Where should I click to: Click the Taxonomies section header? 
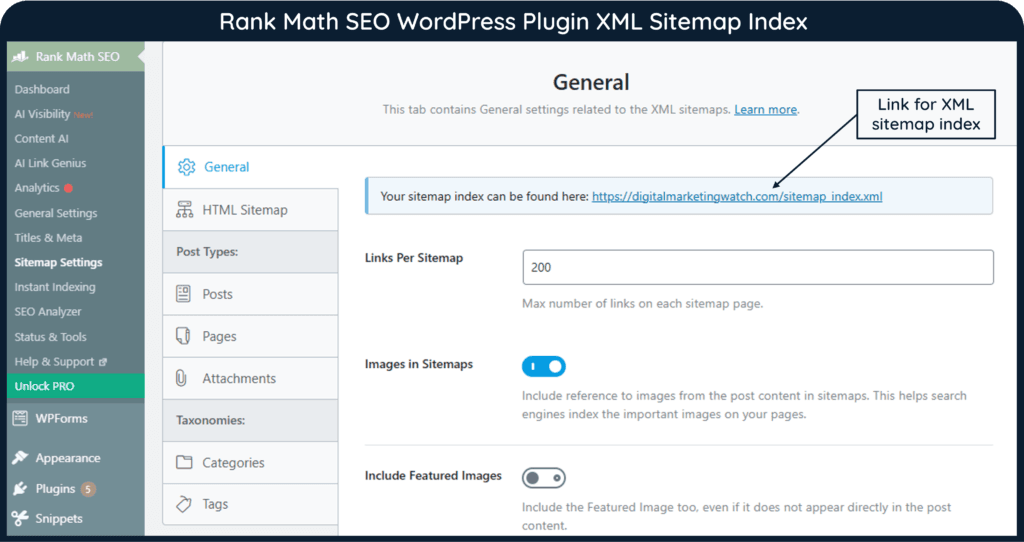pos(251,421)
